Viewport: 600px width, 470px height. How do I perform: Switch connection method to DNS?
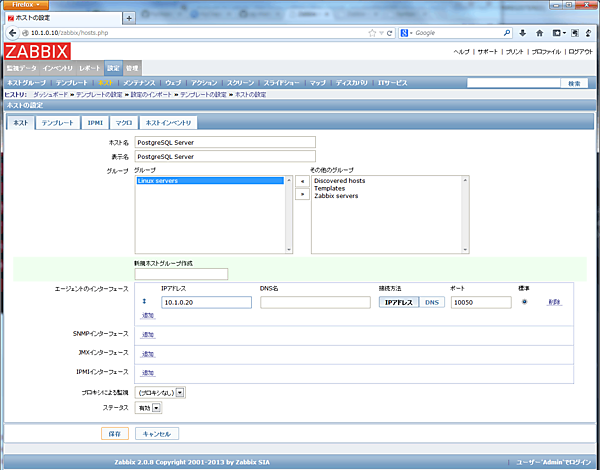point(432,302)
